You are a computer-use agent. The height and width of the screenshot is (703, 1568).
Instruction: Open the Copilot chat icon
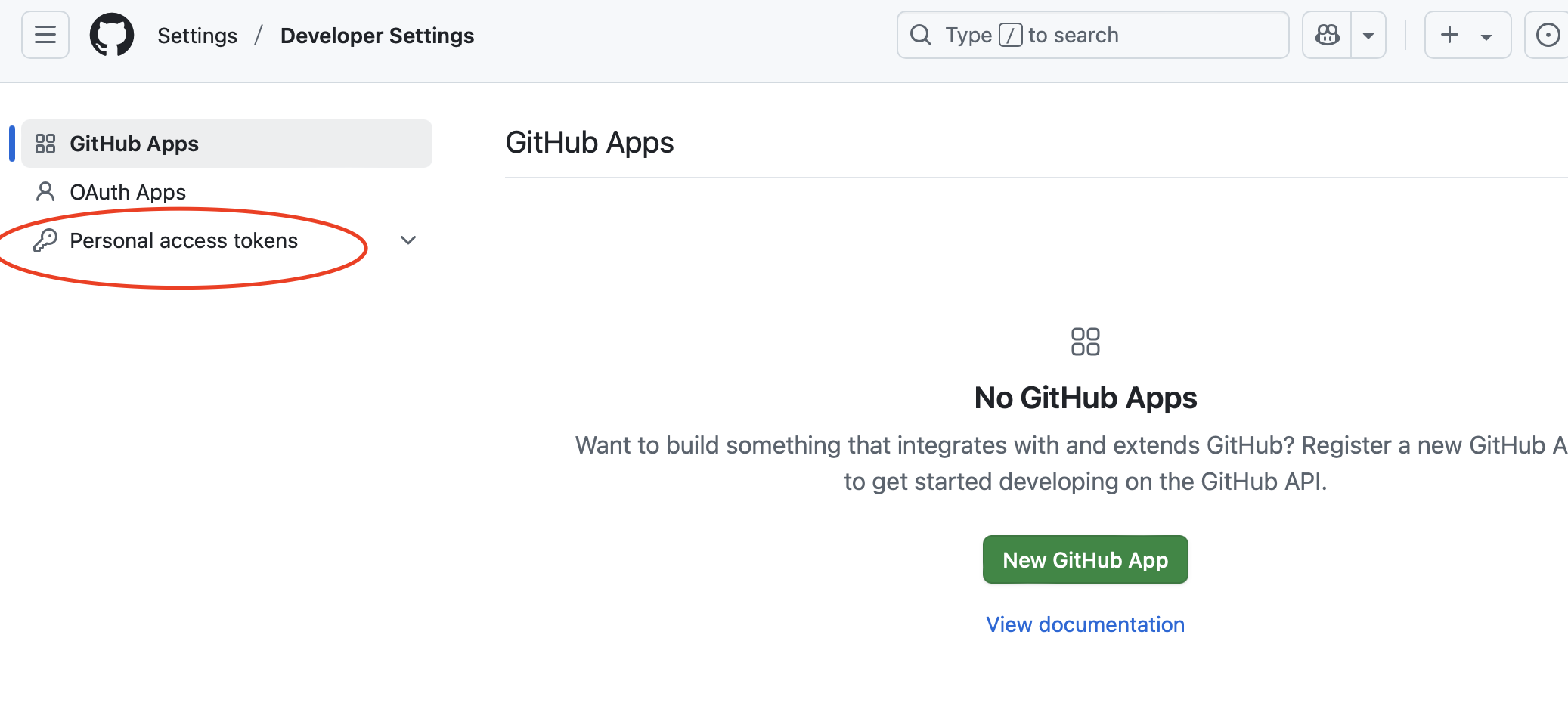(1327, 35)
